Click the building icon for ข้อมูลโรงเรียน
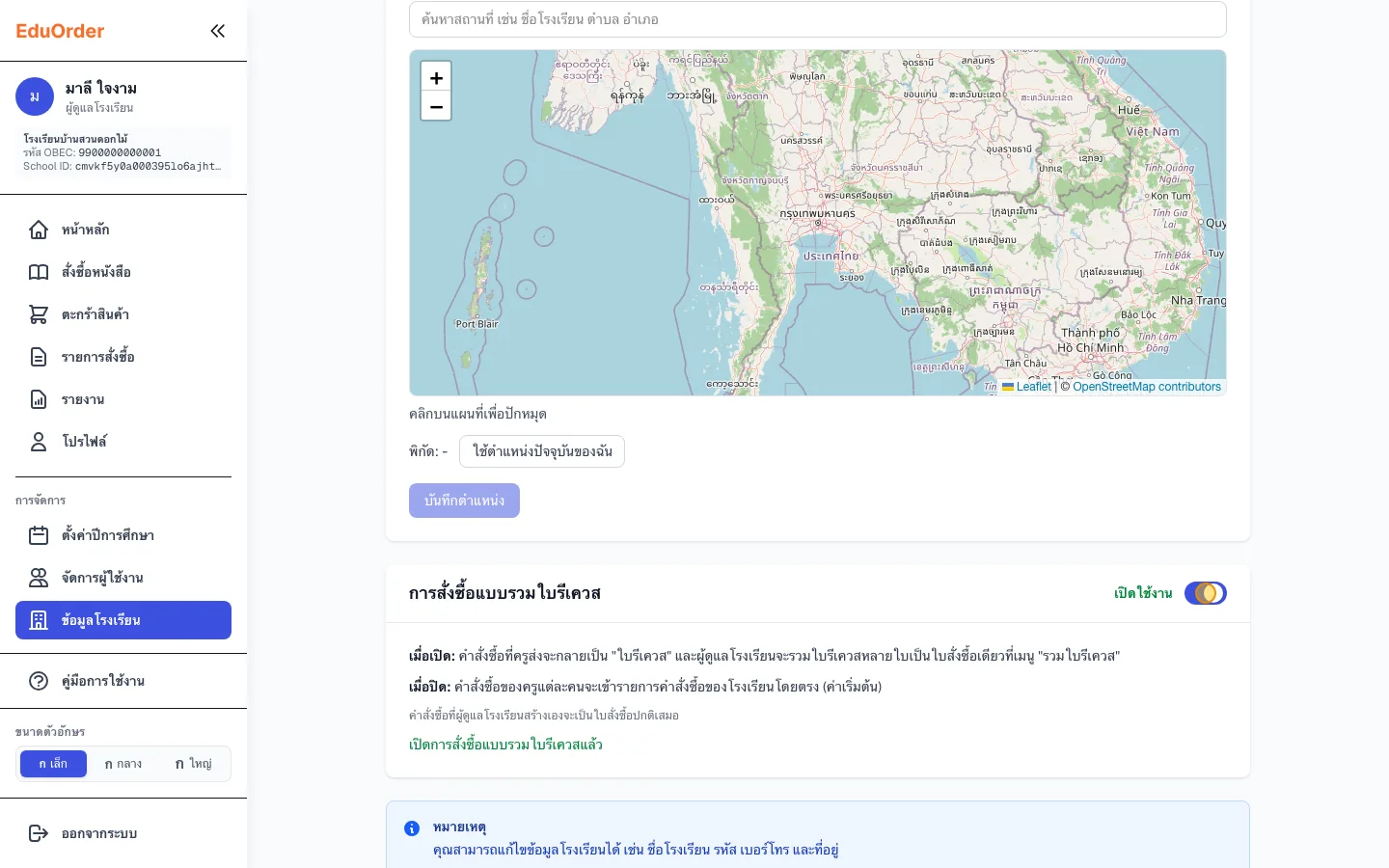 point(39,620)
